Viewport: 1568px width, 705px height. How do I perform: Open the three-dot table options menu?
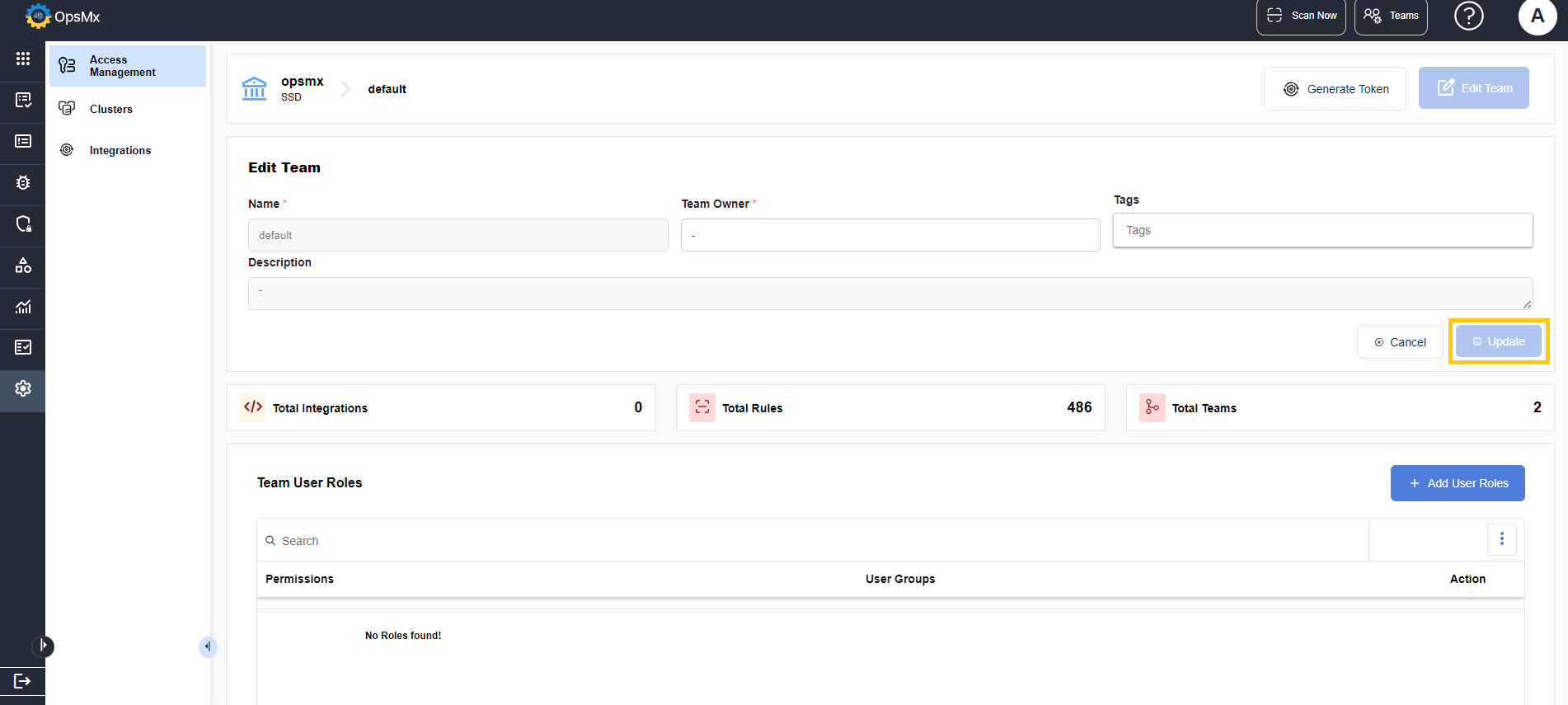tap(1501, 539)
